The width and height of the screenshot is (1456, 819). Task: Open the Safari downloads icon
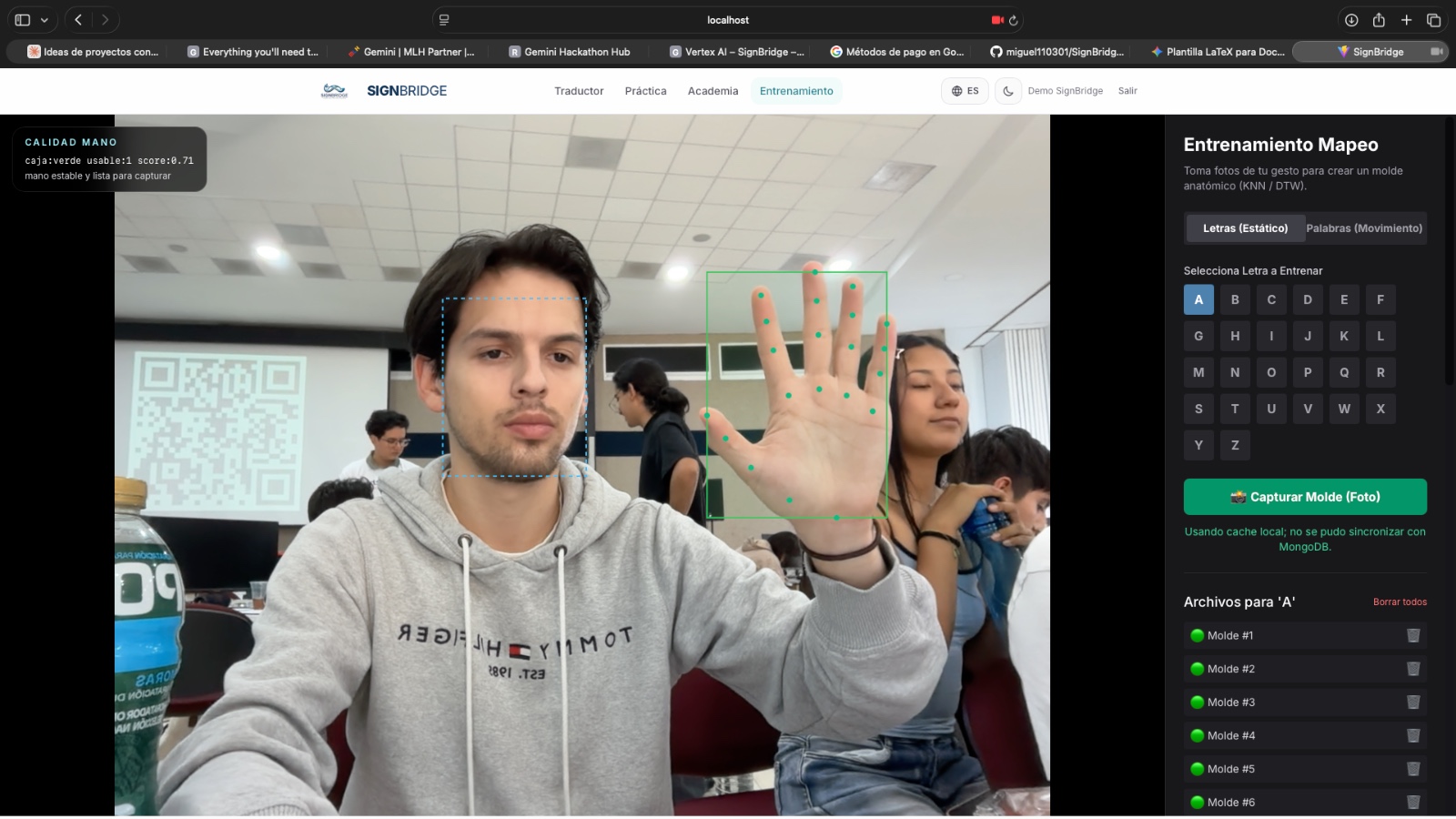[1351, 20]
